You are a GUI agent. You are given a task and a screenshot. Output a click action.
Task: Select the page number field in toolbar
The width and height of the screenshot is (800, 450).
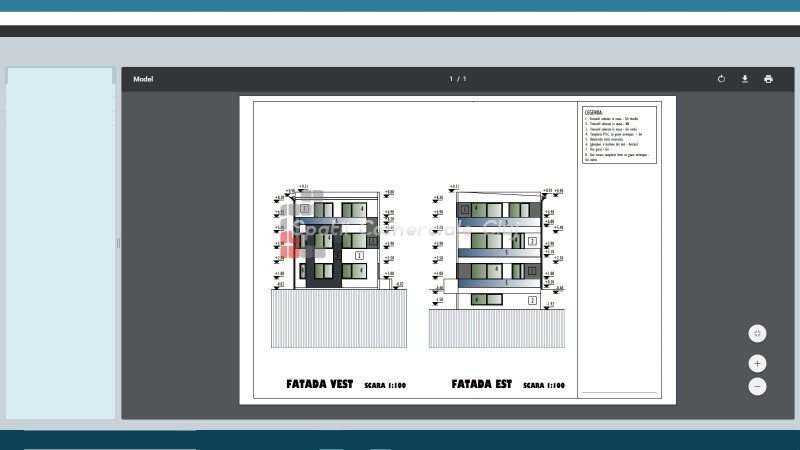point(452,79)
